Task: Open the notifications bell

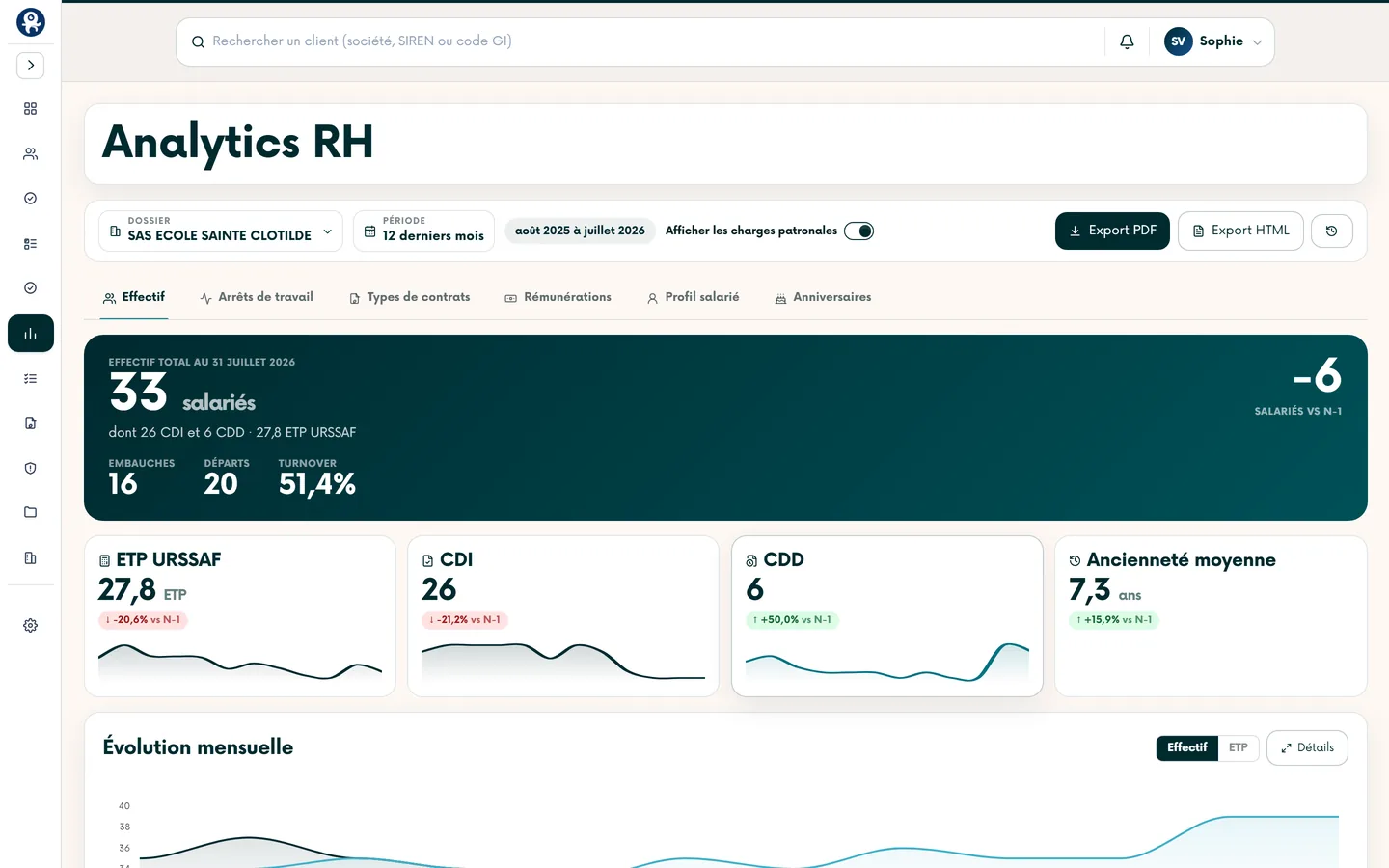Action: 1127,41
